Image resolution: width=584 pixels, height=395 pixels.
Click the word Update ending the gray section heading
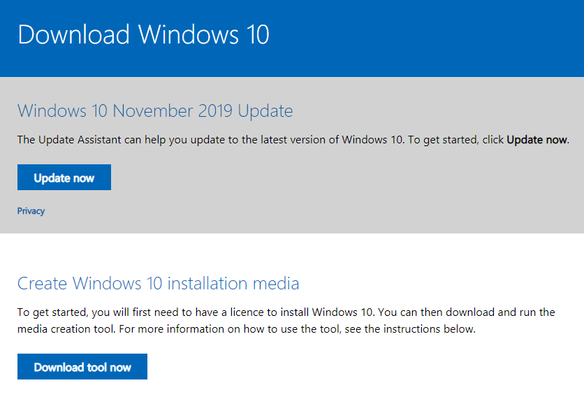click(265, 111)
